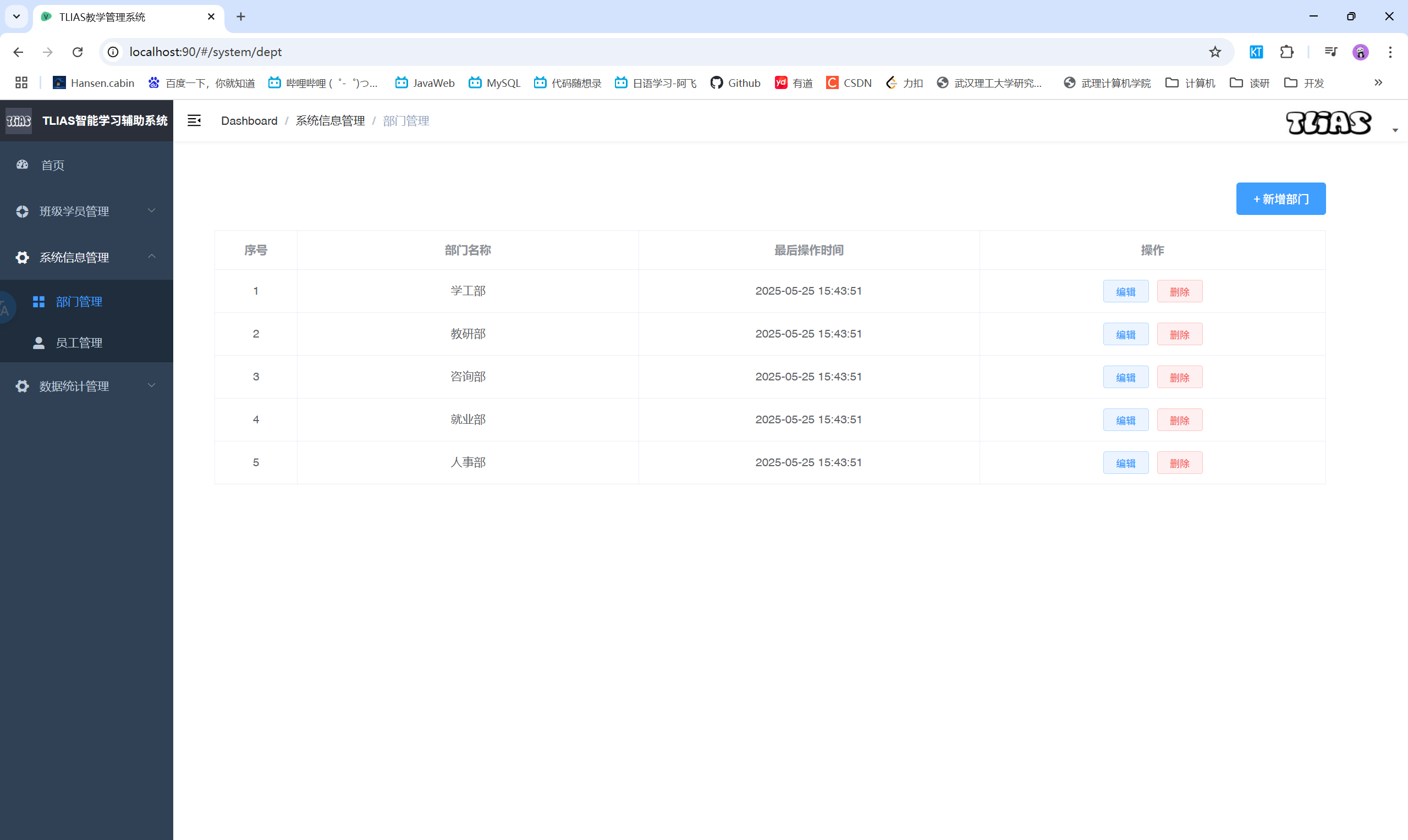Go to 首页 in sidebar
This screenshot has height=840, width=1408.
pyautogui.click(x=52, y=165)
